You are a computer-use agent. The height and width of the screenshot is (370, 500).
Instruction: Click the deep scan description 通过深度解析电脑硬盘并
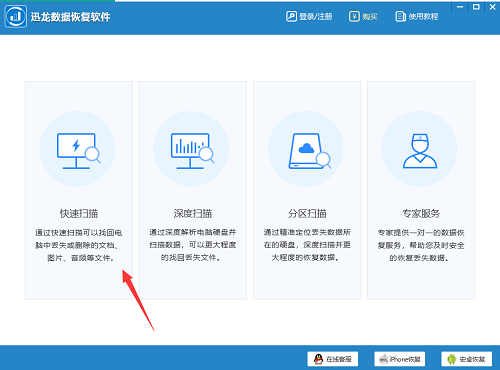click(193, 232)
